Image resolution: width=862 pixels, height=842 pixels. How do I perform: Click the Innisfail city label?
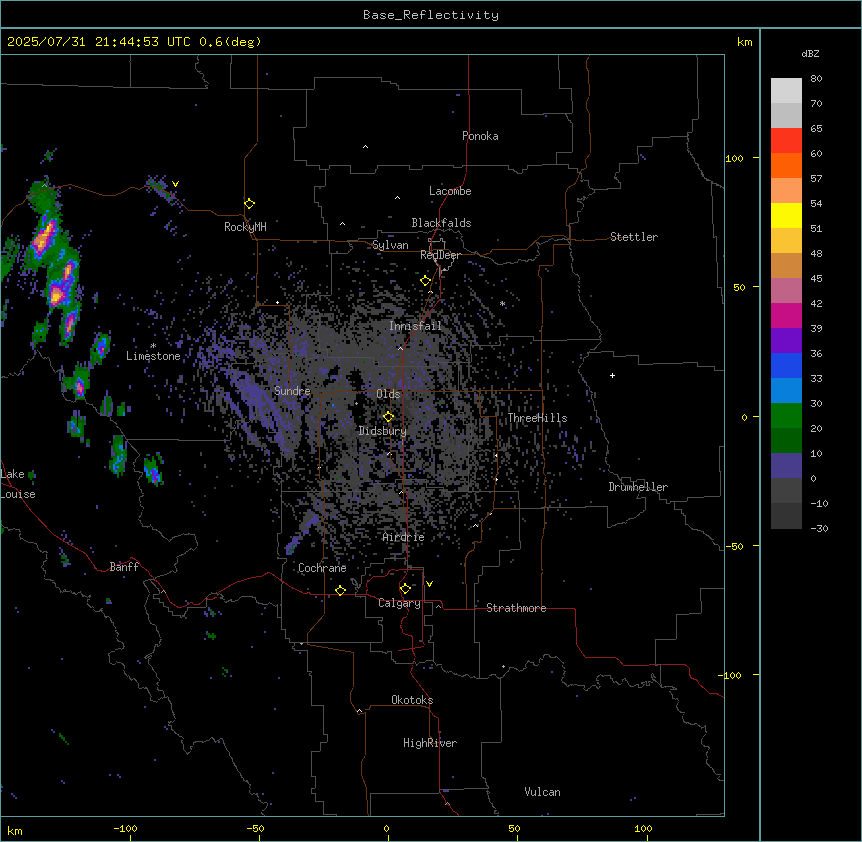click(x=416, y=326)
